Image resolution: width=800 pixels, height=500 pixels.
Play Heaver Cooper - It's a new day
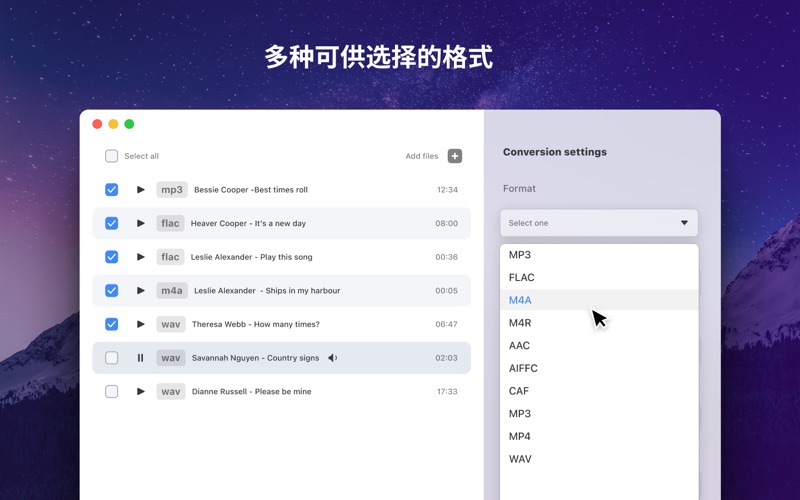tap(141, 223)
